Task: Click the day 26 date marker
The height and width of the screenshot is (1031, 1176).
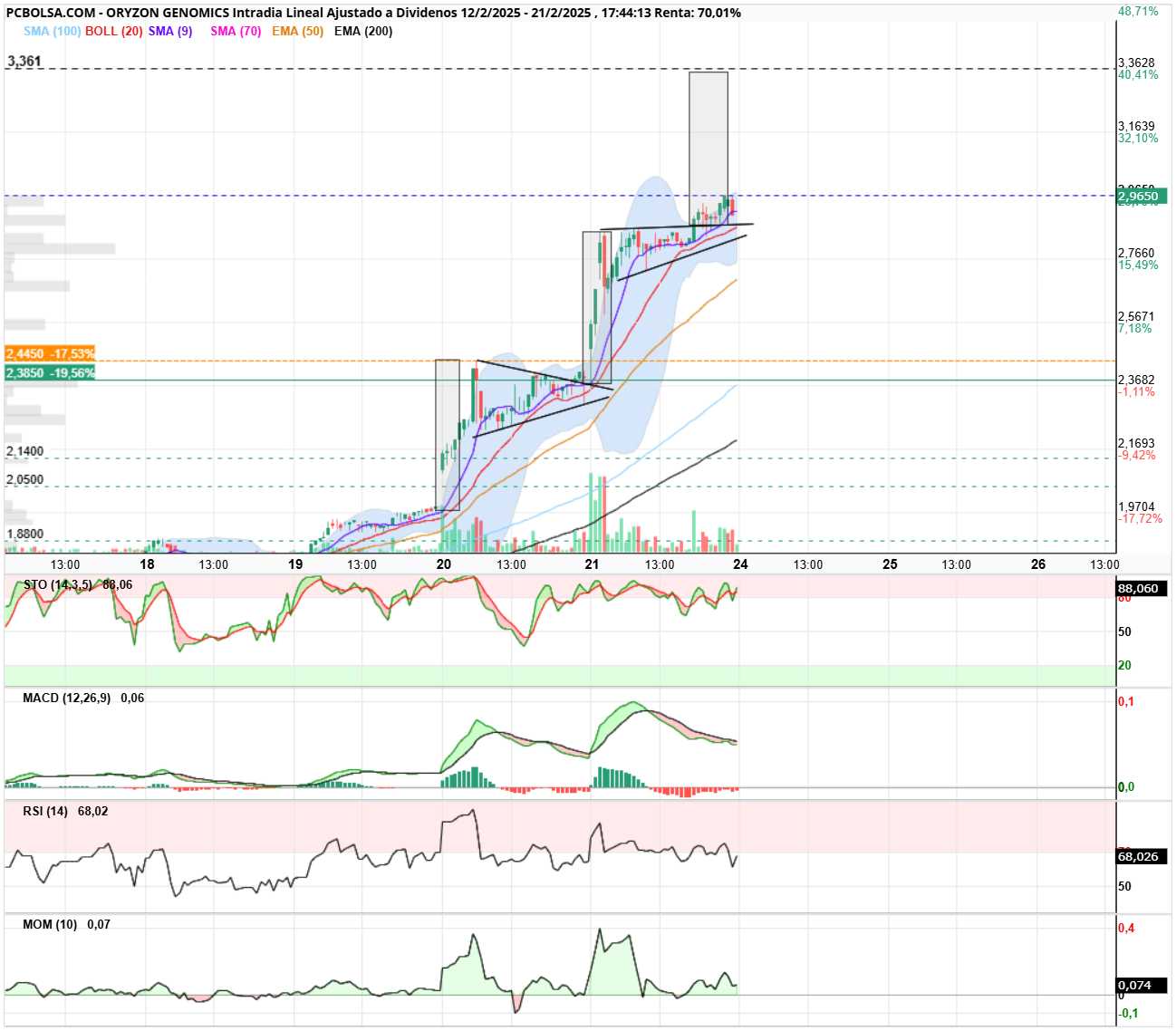Action: click(1038, 564)
